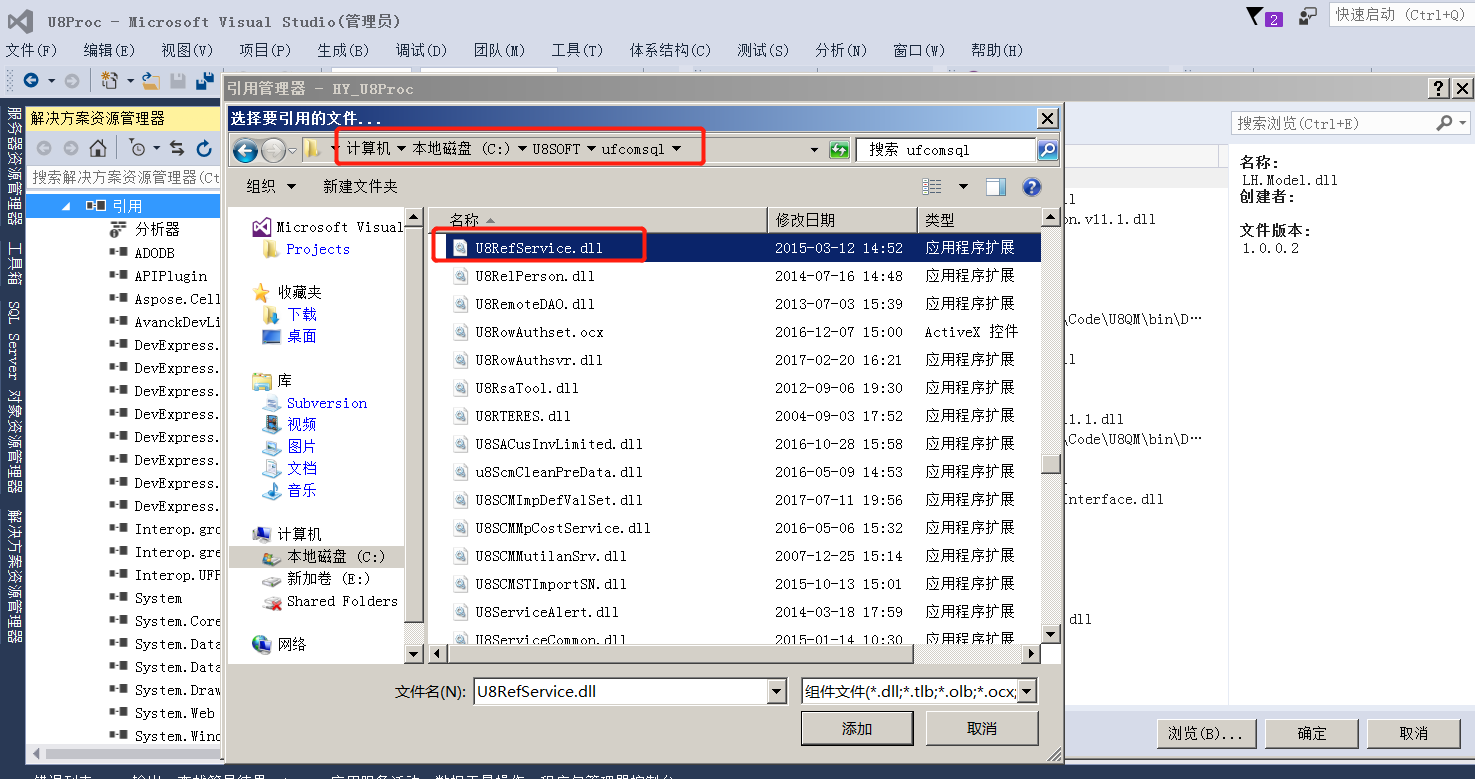Sort files by the 名称 column header
The height and width of the screenshot is (779, 1475).
597,220
